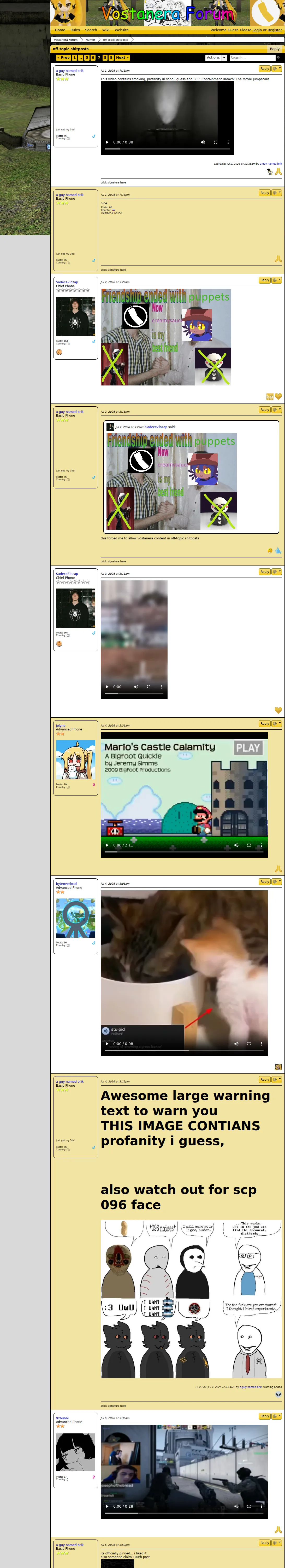The height and width of the screenshot is (1568, 285).
Task: Click the reaction icon under byteoverload's cat video
Action: click(x=278, y=1067)
